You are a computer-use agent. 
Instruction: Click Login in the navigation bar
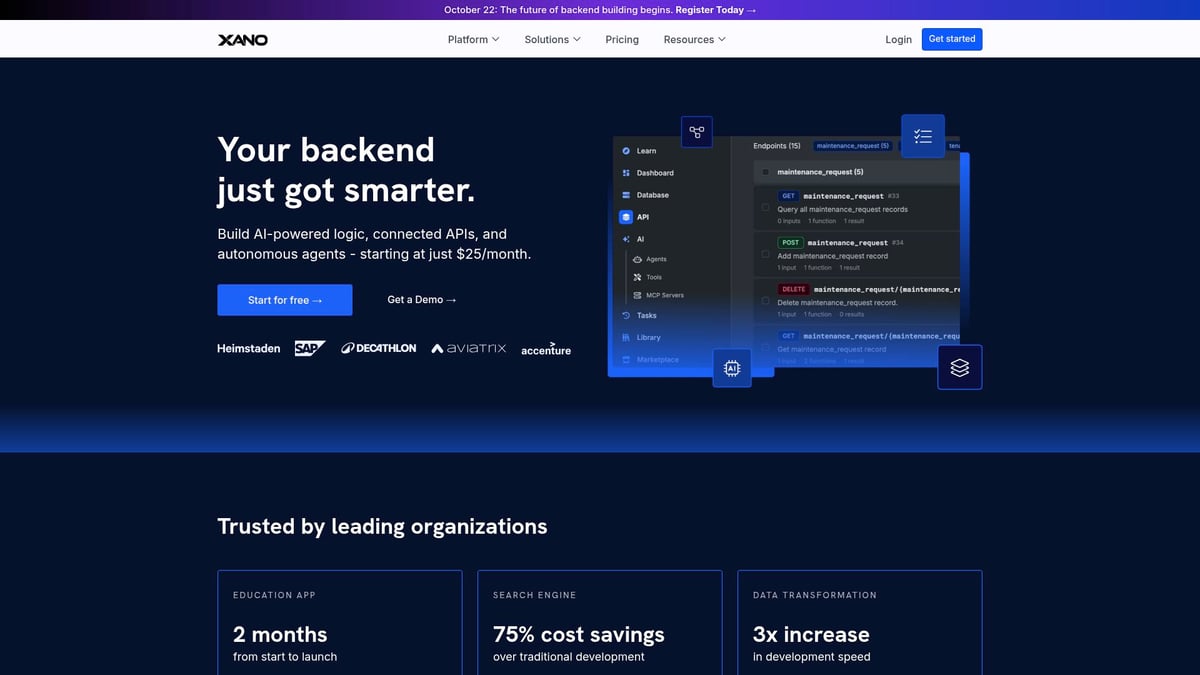click(x=898, y=40)
